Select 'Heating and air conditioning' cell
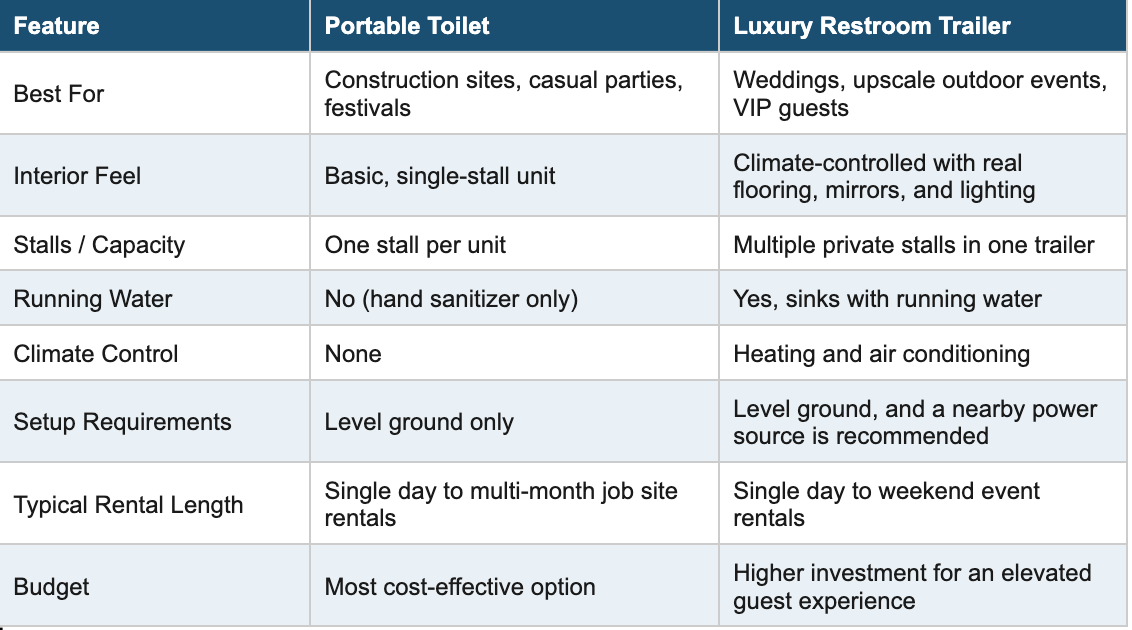 [x=923, y=353]
